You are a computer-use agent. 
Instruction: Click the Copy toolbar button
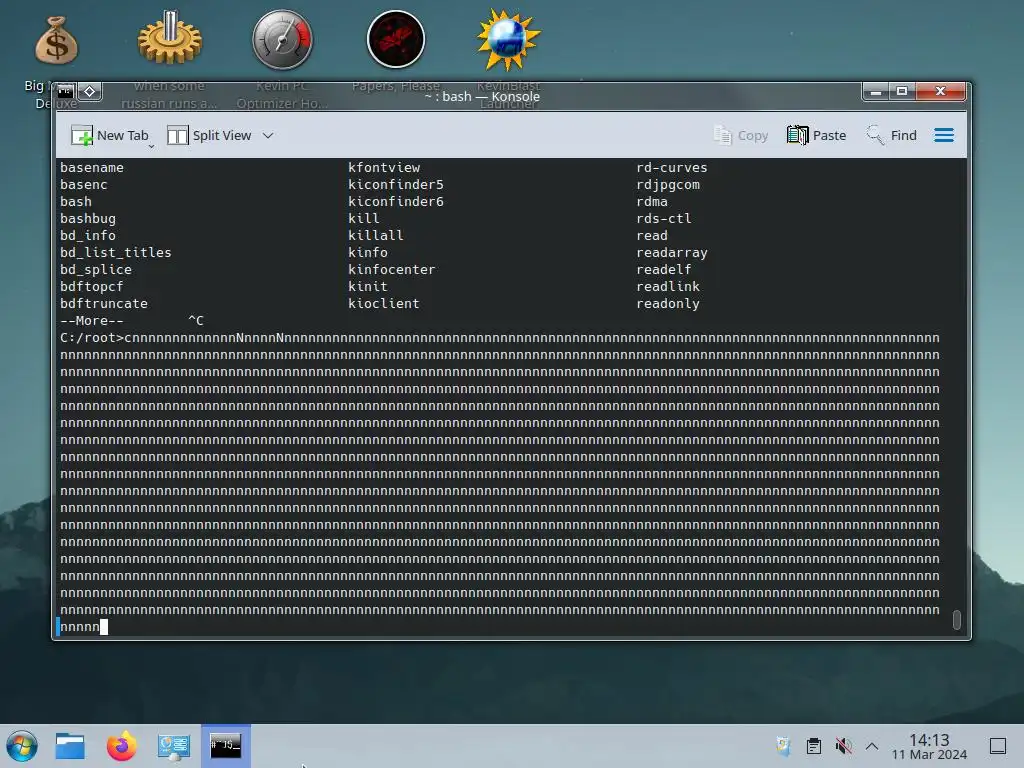741,135
